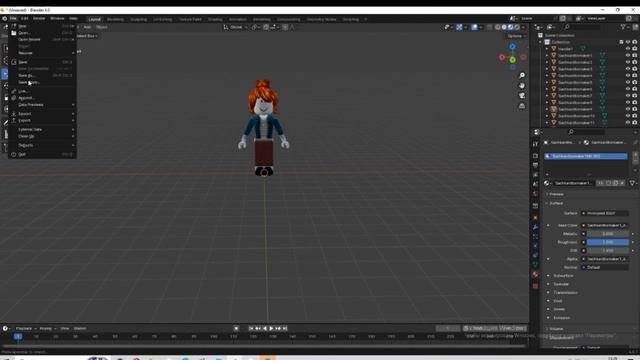Expand the Preview panel

[556, 194]
